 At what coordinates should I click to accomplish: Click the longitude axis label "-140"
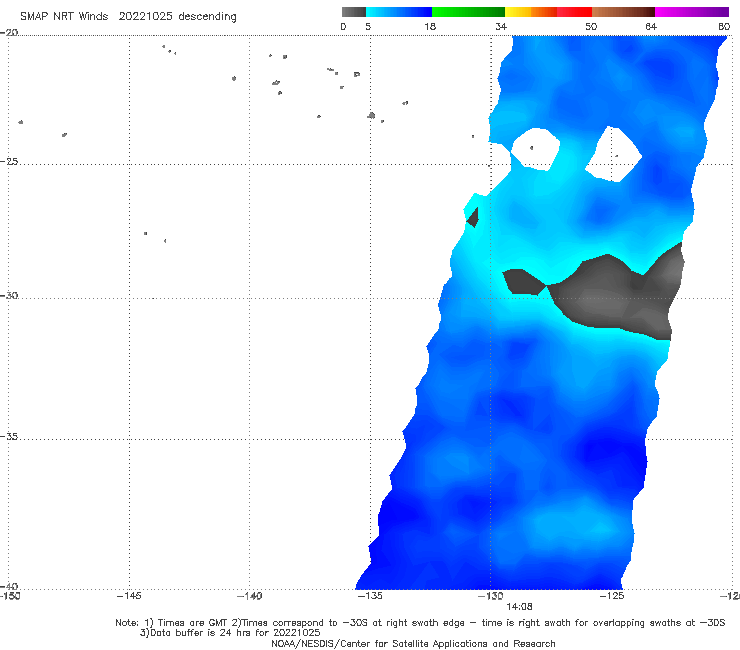[x=249, y=596]
